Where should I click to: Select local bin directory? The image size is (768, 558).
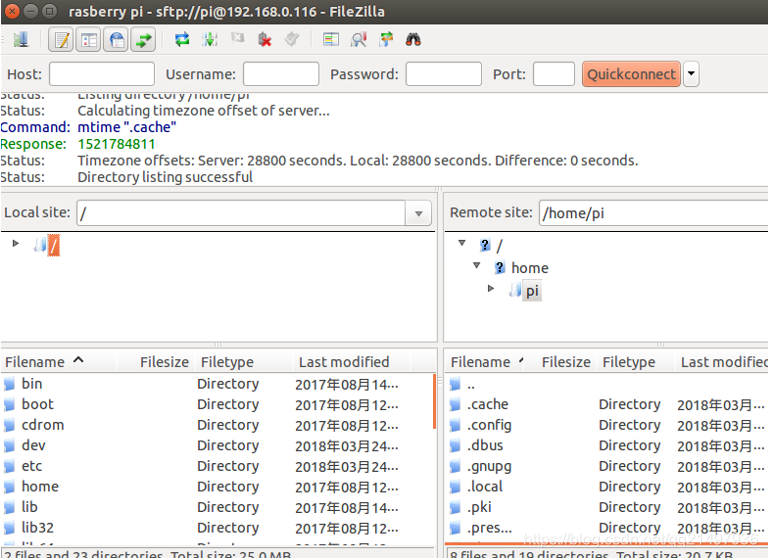click(x=216, y=384)
